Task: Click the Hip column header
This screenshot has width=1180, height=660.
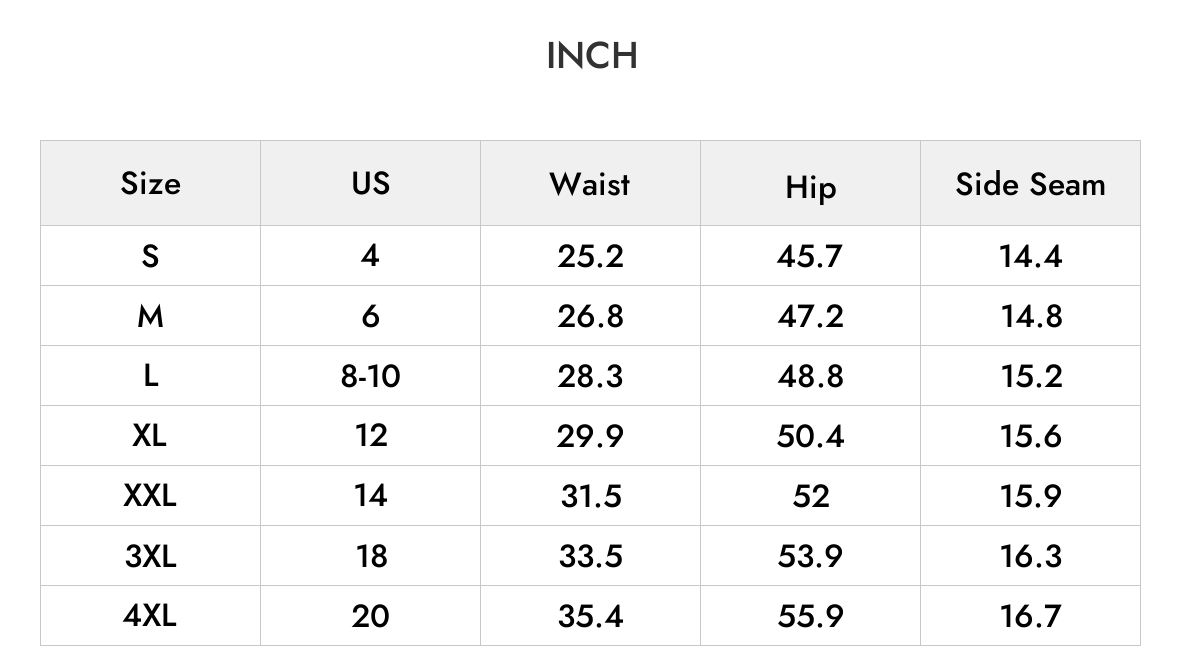Action: coord(810,187)
